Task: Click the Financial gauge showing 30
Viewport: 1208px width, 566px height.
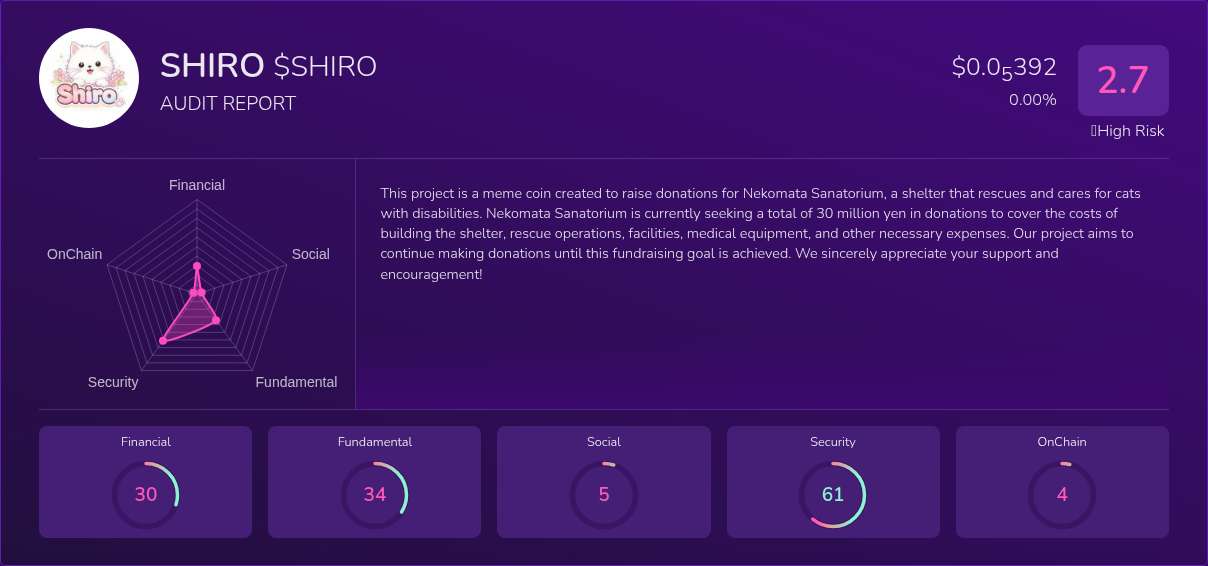Action: [x=146, y=494]
